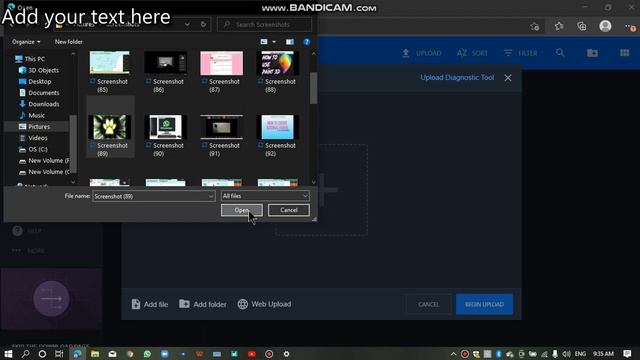
Task: Click the refresh icon in address bar
Action: 203,24
